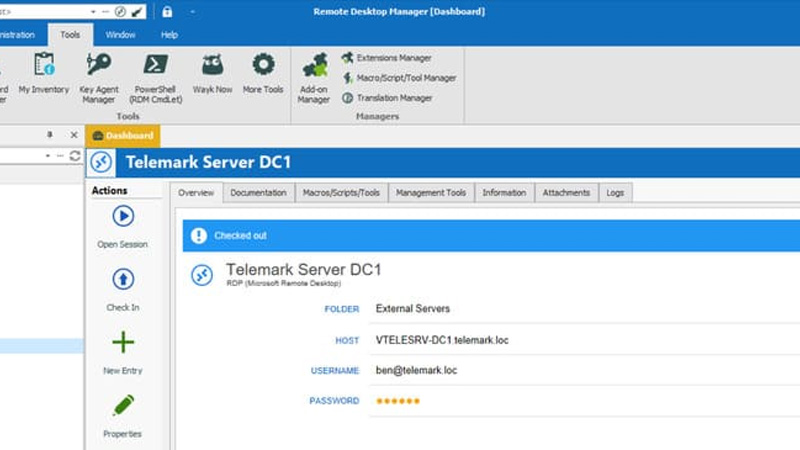Switch to Documentation tab
Image resolution: width=800 pixels, height=450 pixels.
point(258,193)
